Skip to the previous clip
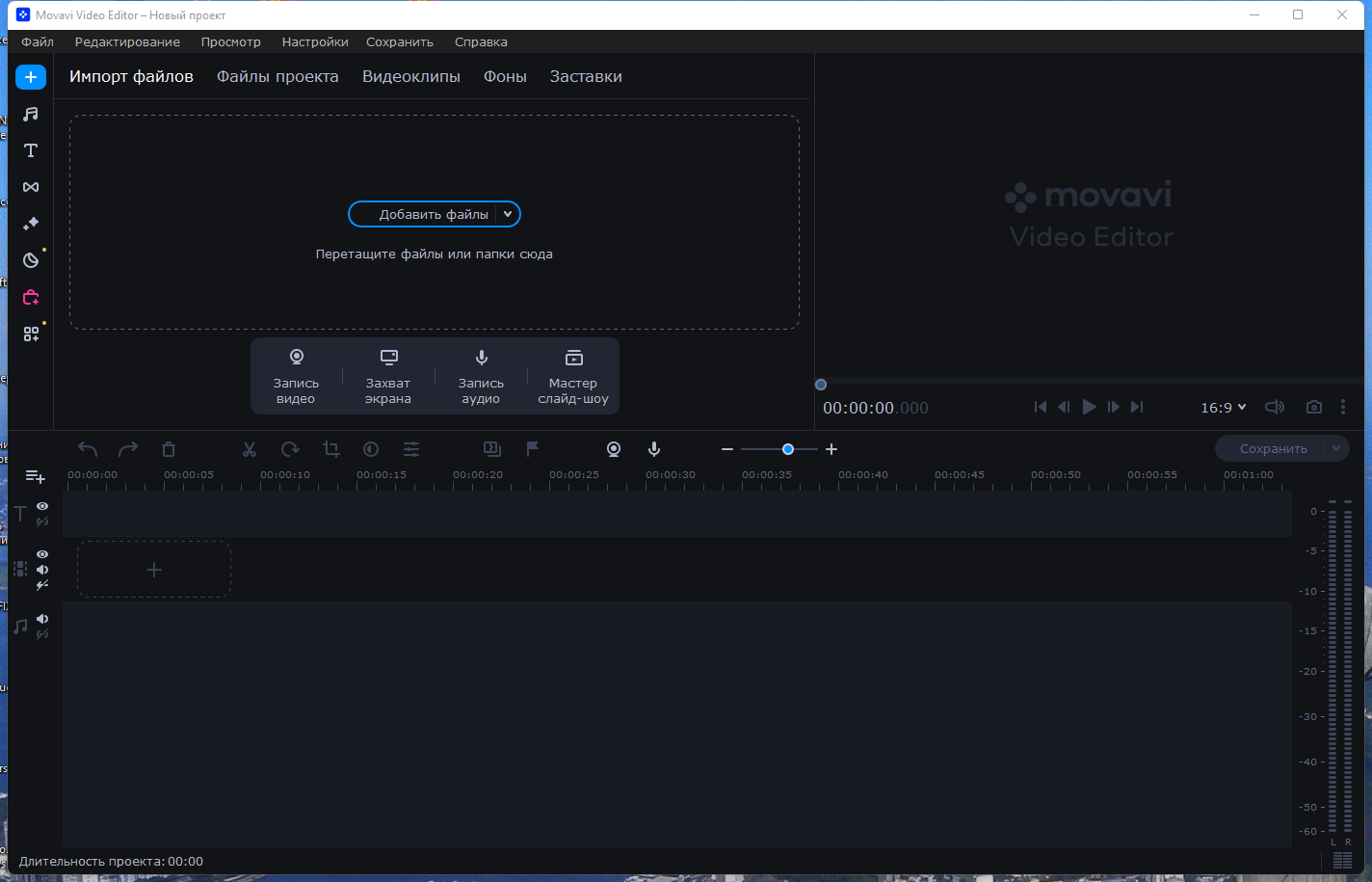The image size is (1372, 882). pyautogui.click(x=1041, y=407)
